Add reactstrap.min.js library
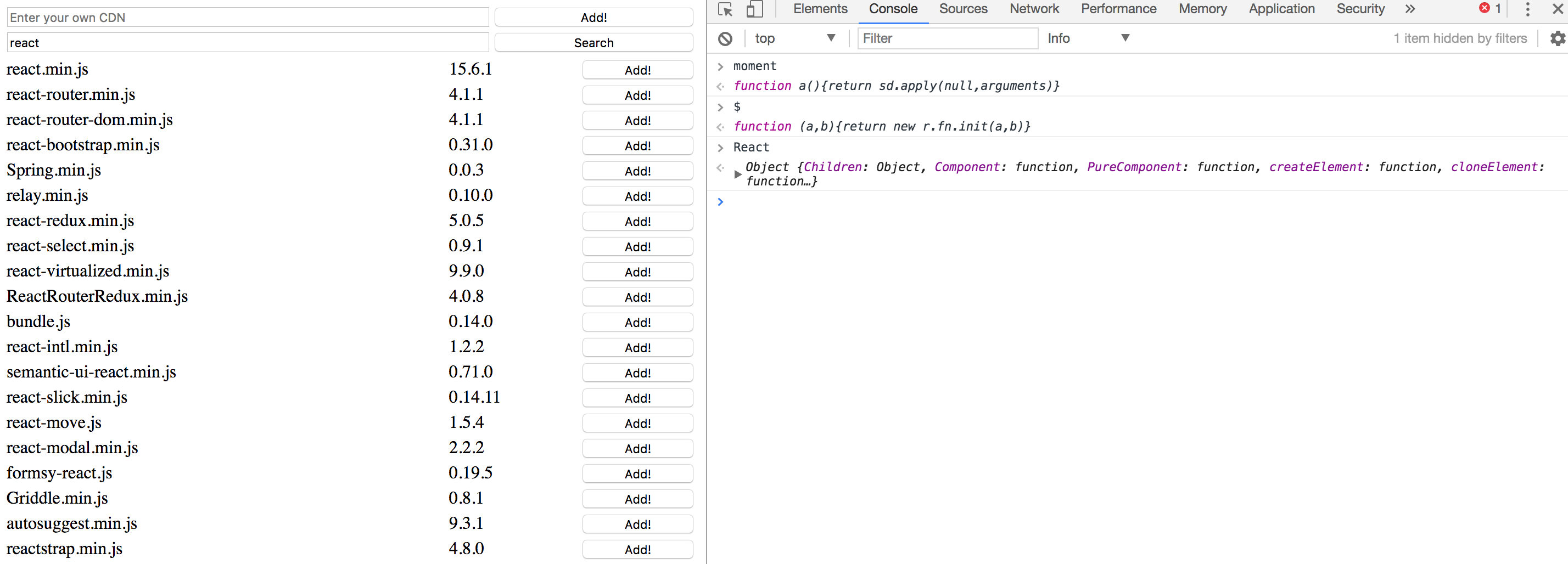 [637, 550]
